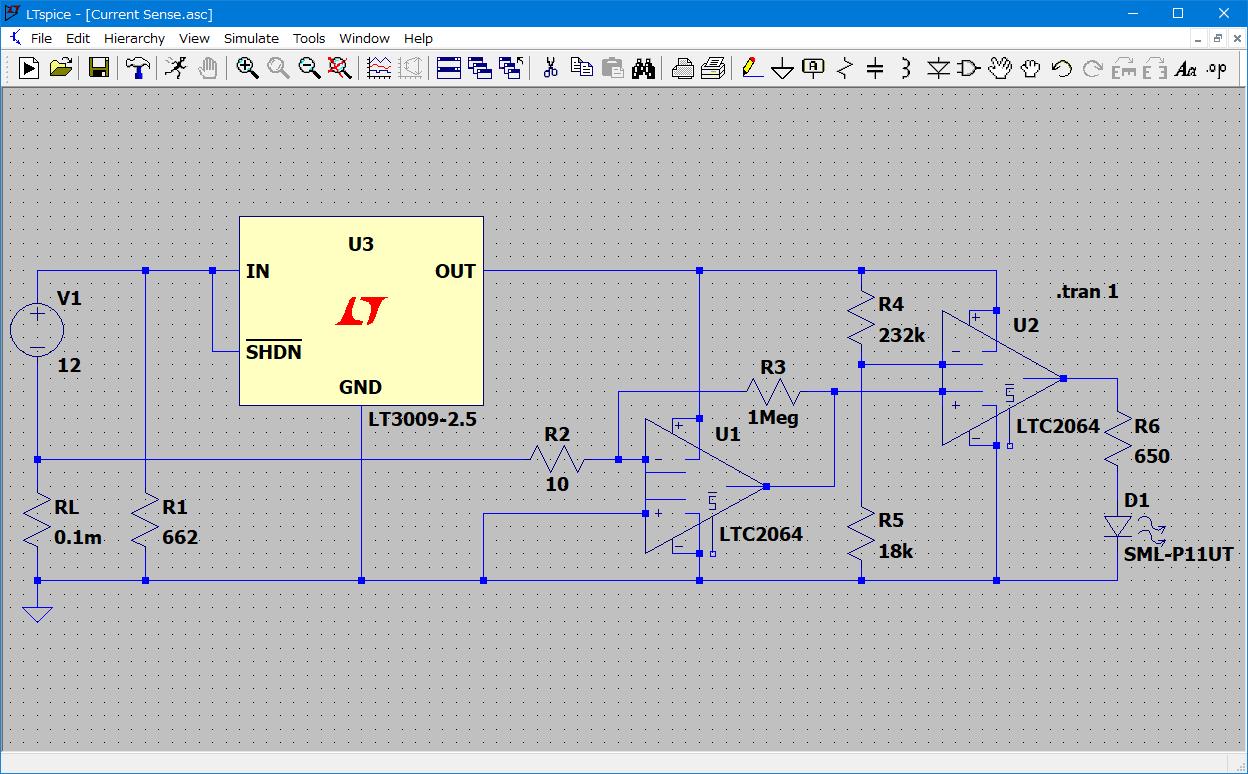Select the Place Resistor tool
The image size is (1248, 774).
(844, 68)
